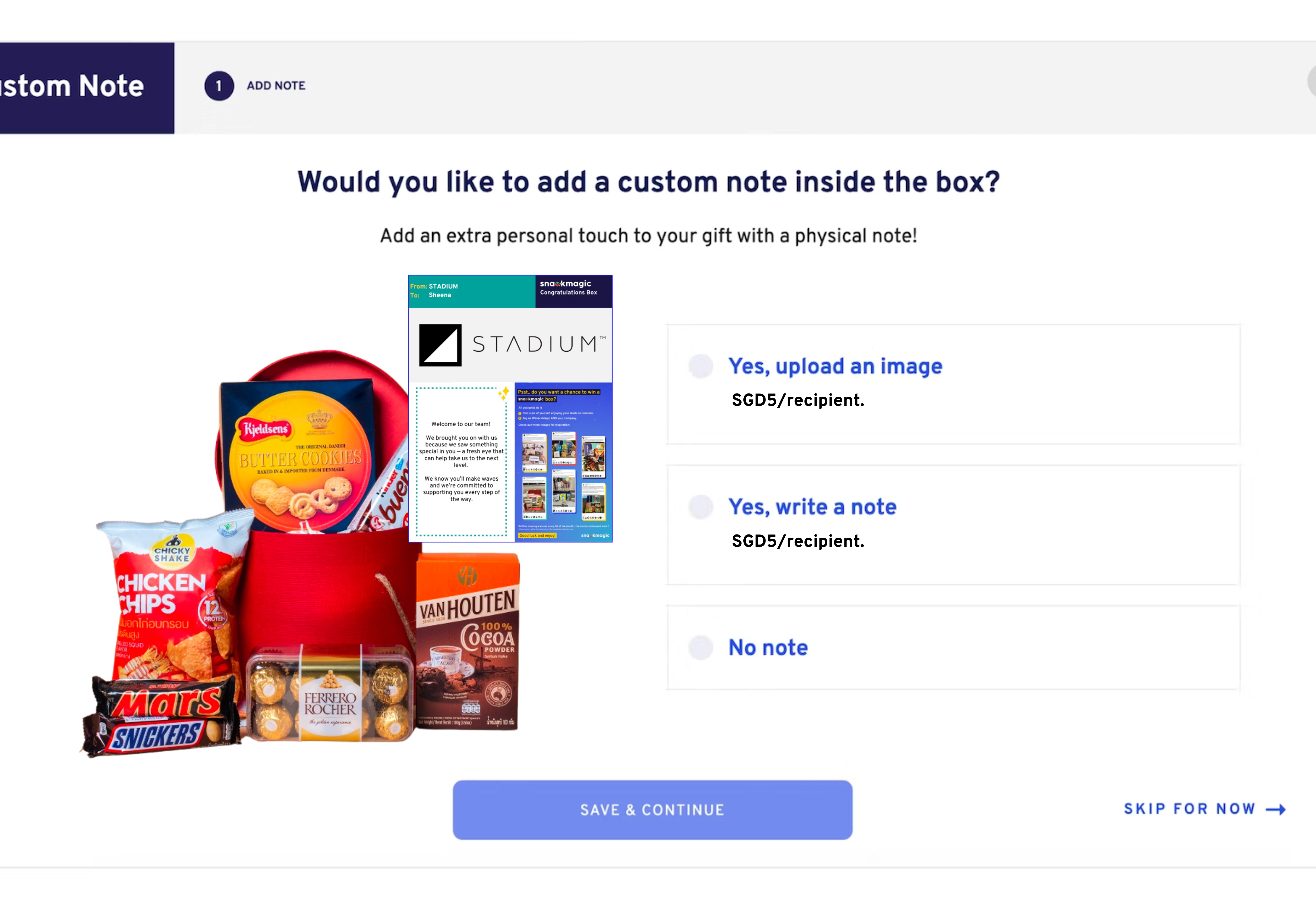Viewport: 1316px width, 909px height.
Task: Open the Add Note step label
Action: click(x=276, y=85)
